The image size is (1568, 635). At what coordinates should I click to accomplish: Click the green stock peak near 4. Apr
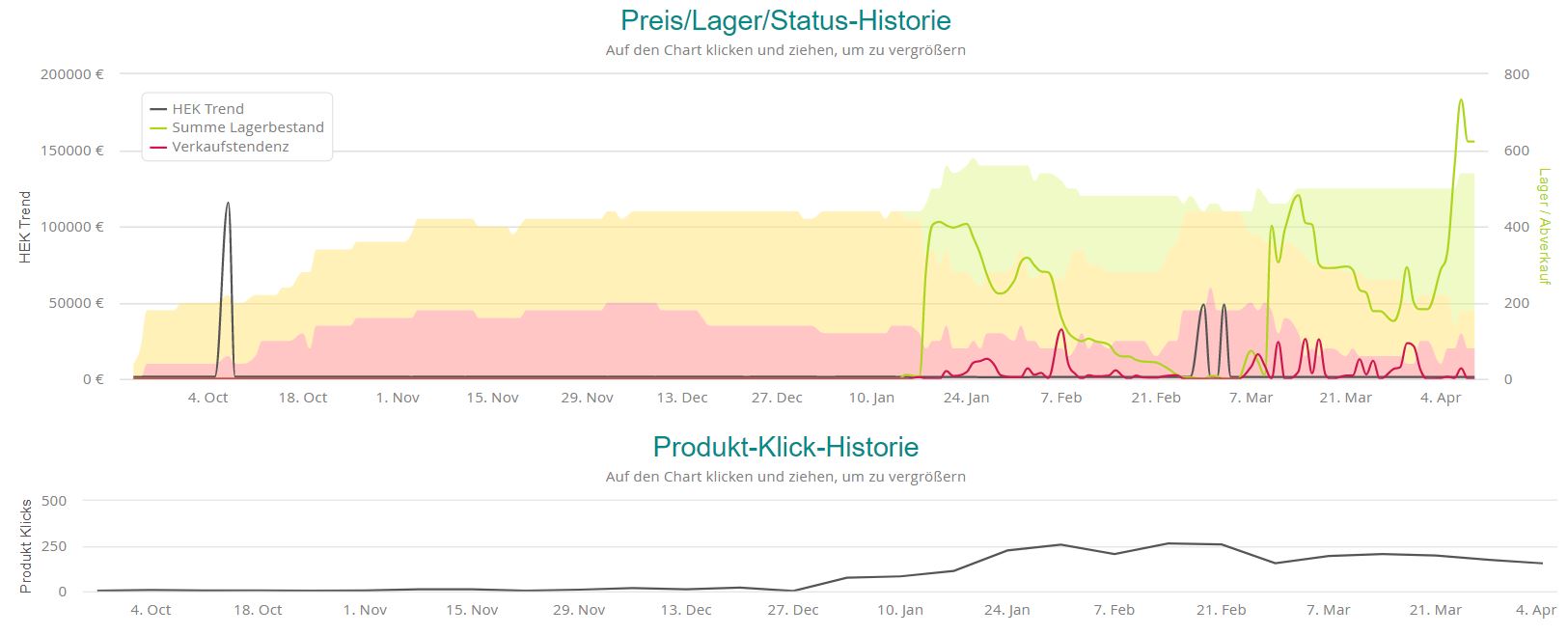coord(1461,100)
